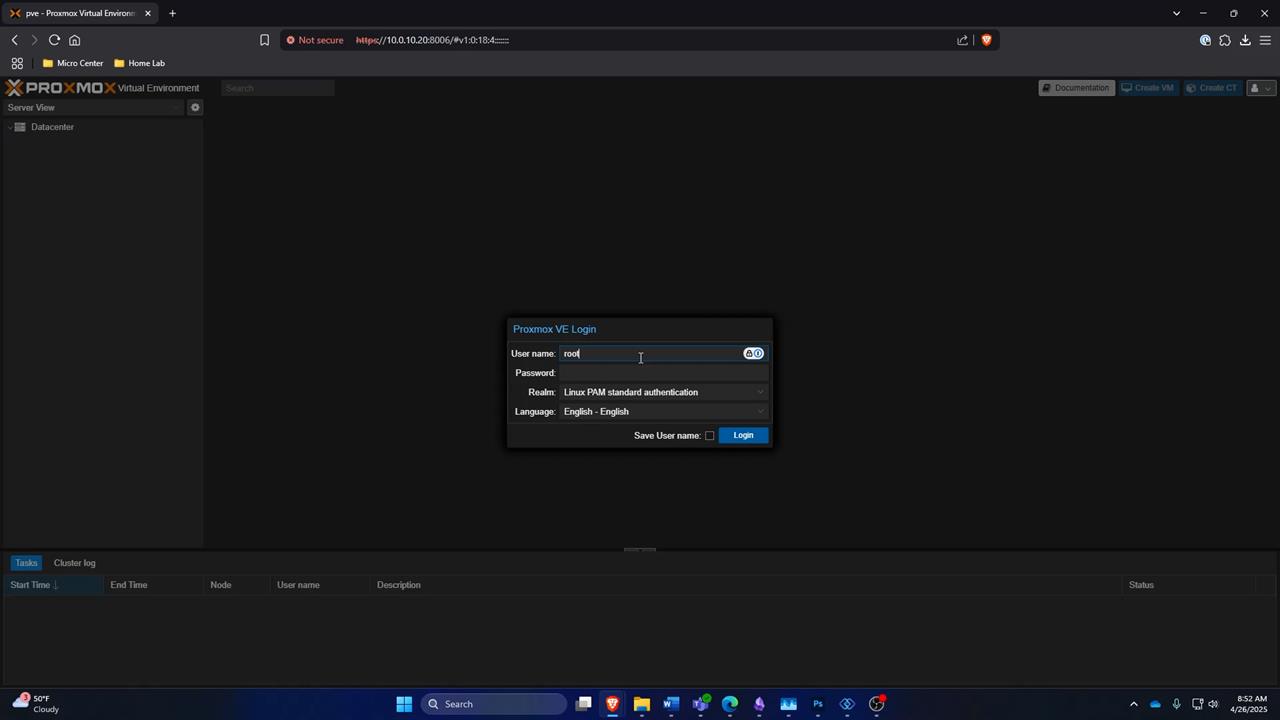Viewport: 1280px width, 720px height.
Task: Click the Create CT button
Action: pyautogui.click(x=1211, y=88)
